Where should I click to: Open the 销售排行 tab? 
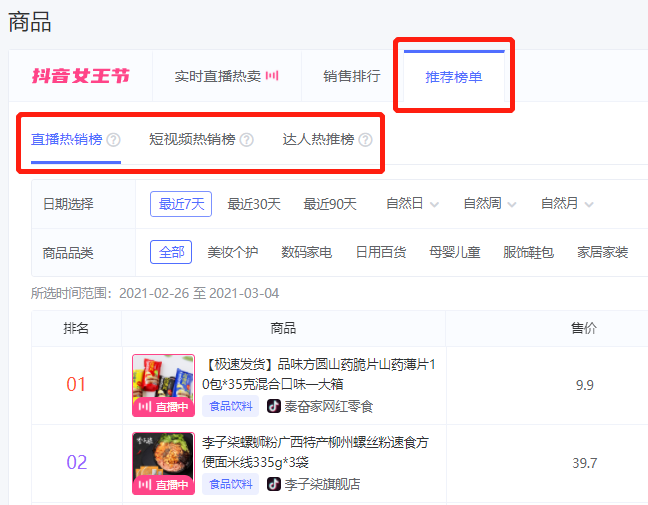point(352,76)
